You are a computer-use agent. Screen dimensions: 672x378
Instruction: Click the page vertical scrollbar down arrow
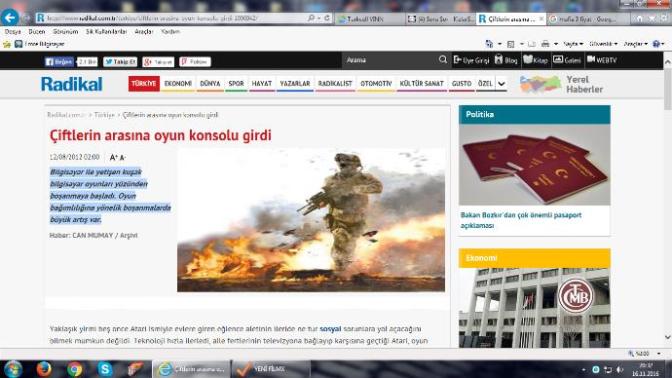(667, 337)
